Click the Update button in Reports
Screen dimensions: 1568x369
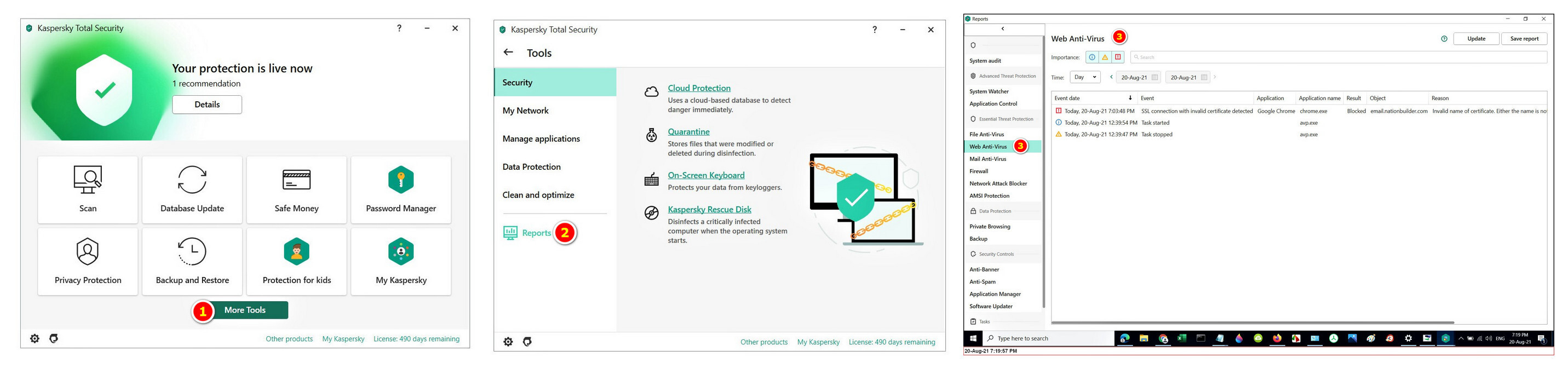coord(1476,39)
